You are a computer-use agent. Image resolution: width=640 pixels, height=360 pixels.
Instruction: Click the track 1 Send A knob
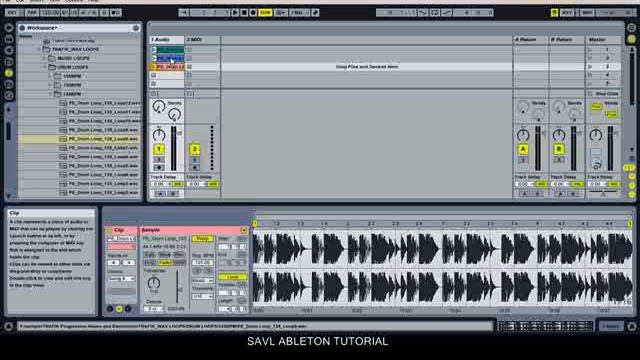click(x=159, y=107)
